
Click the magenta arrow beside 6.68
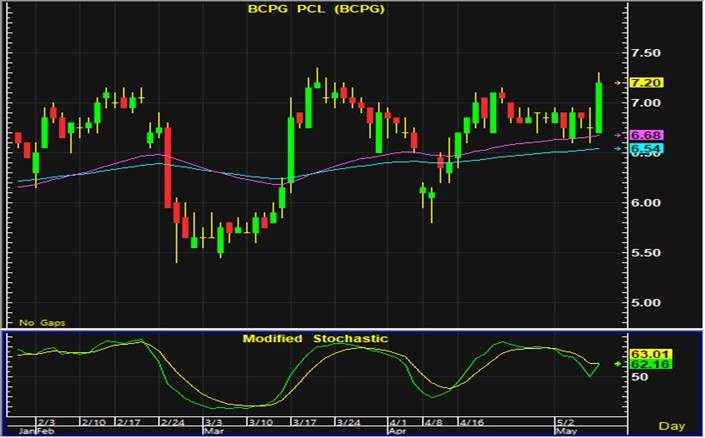[x=618, y=135]
